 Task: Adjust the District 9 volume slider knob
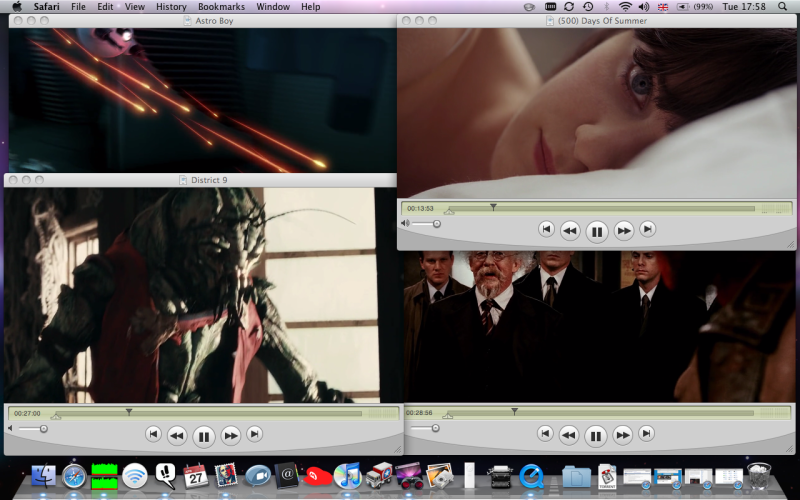tap(44, 429)
